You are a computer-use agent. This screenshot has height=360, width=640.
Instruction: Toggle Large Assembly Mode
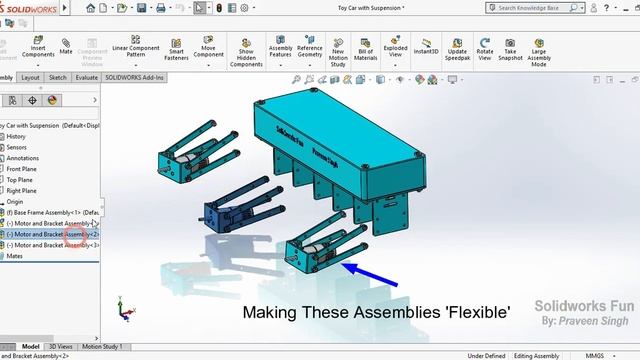539,53
